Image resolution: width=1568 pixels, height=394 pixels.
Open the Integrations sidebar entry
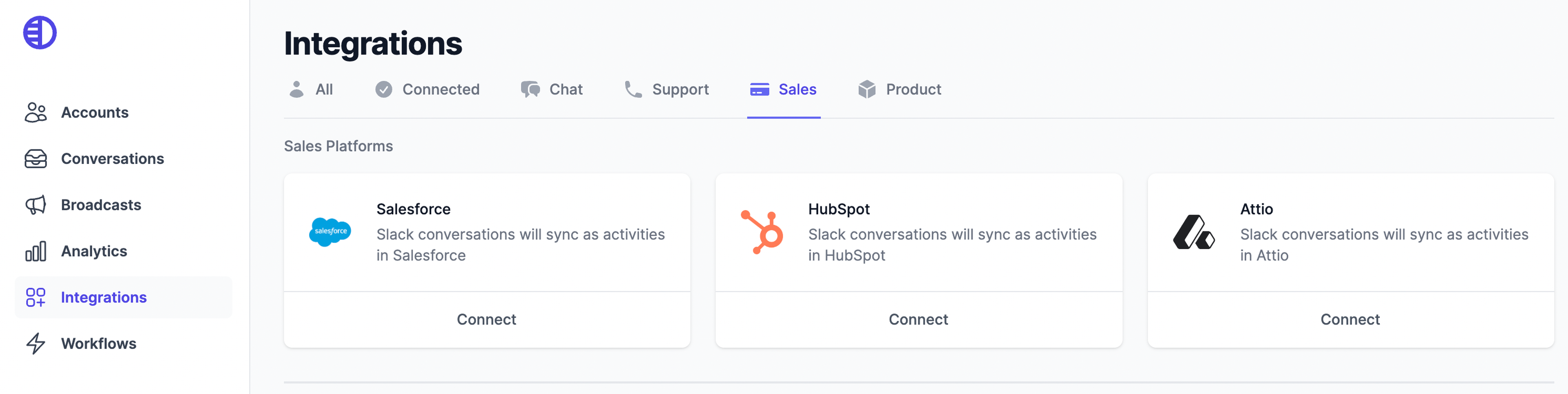[103, 297]
